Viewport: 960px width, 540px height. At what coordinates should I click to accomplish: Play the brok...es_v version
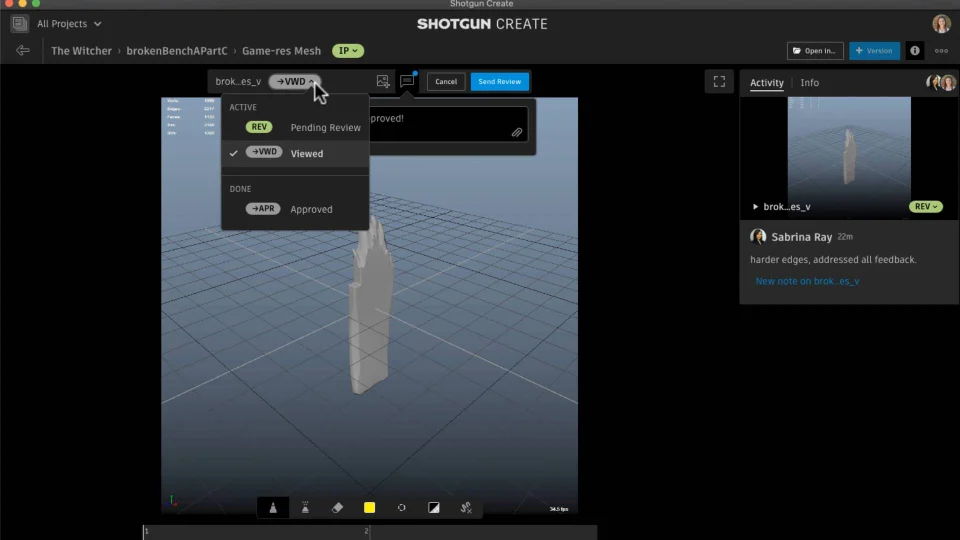point(755,207)
